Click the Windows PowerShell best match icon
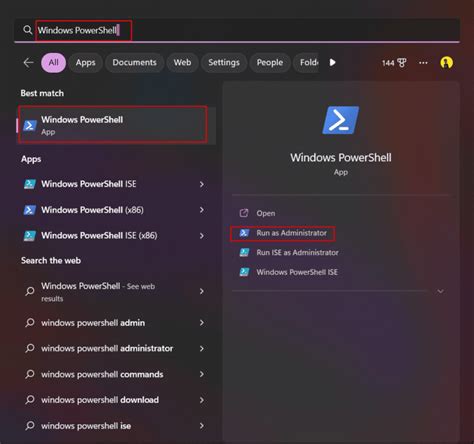Viewport: 474px width, 444px height. pyautogui.click(x=30, y=125)
